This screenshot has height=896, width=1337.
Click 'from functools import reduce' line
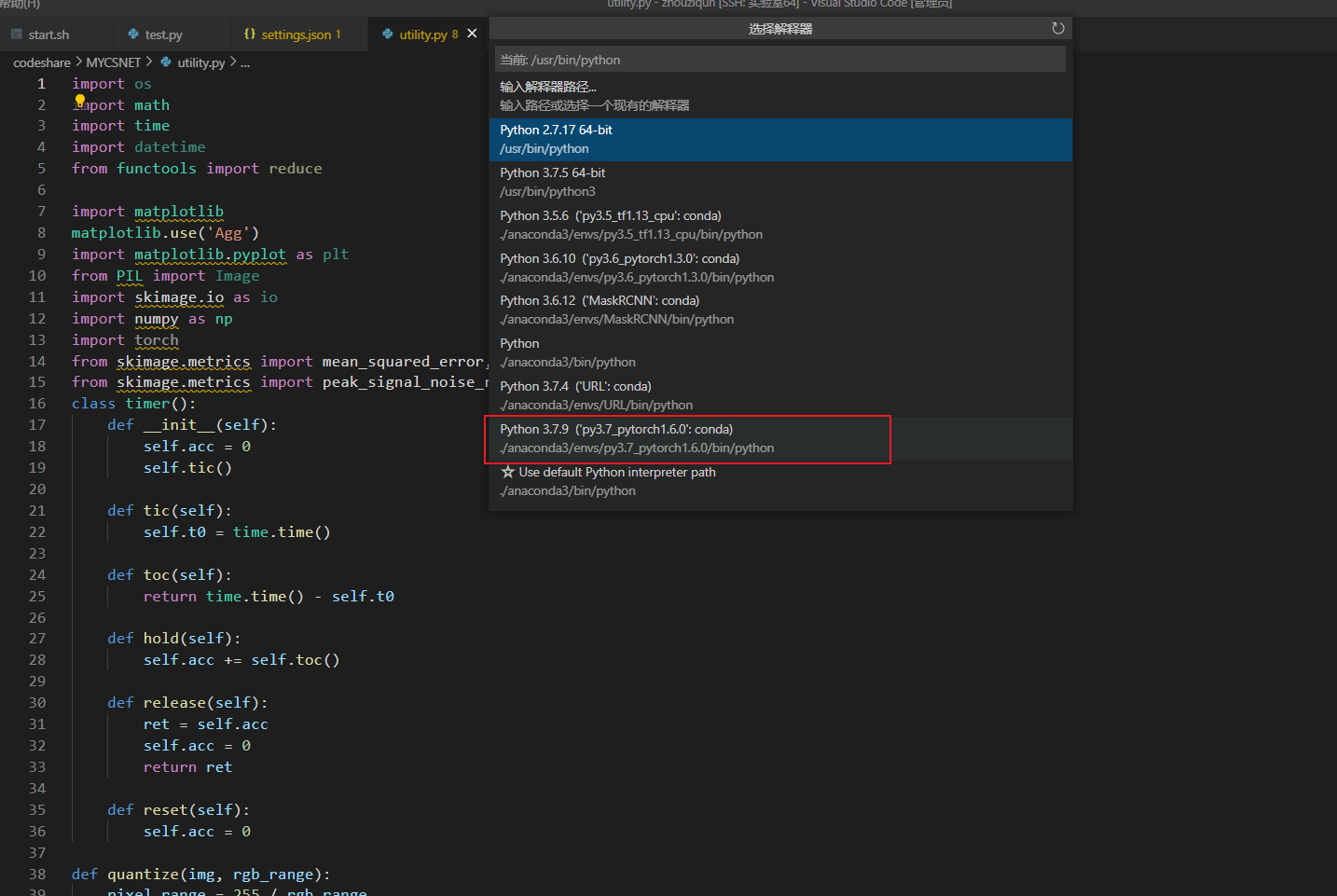197,169
